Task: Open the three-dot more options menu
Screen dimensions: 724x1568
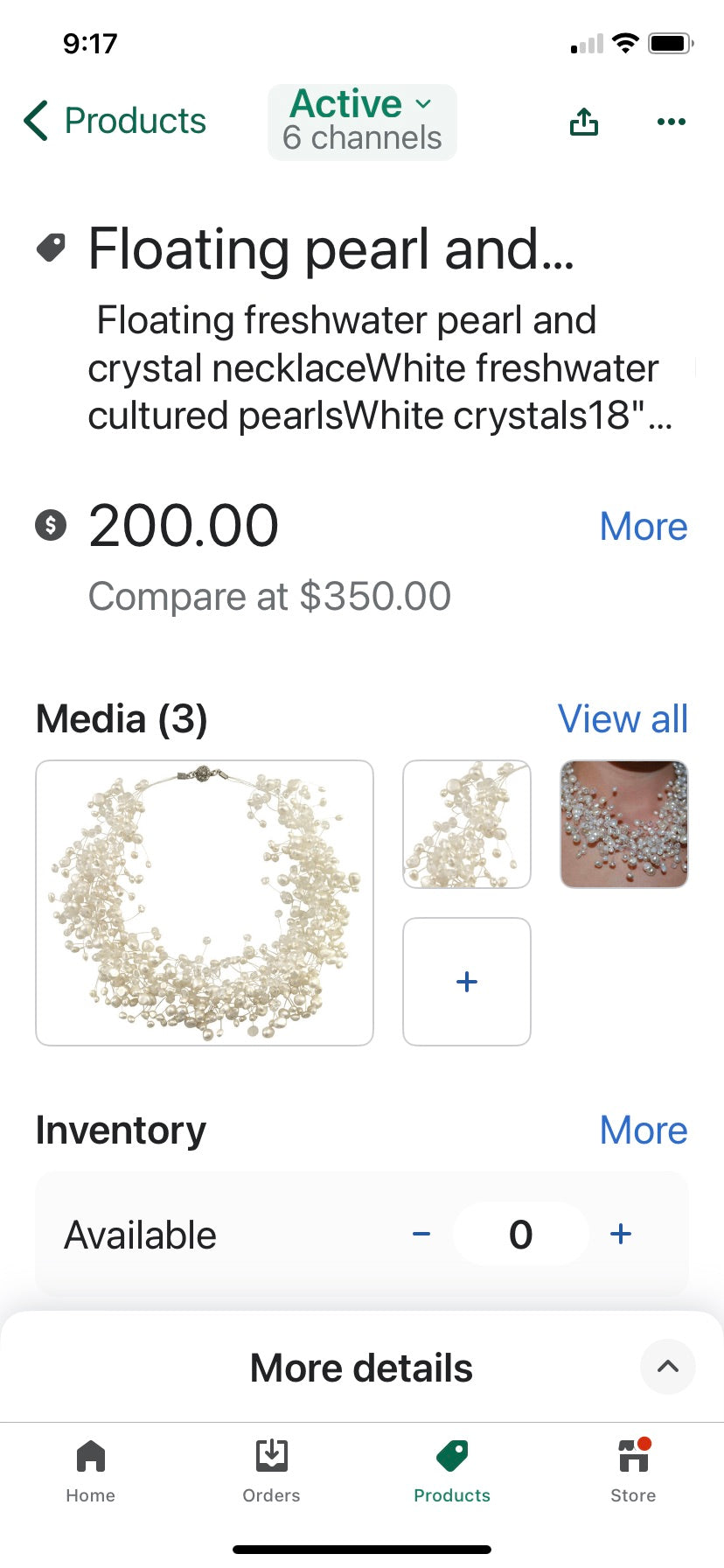Action: (671, 122)
